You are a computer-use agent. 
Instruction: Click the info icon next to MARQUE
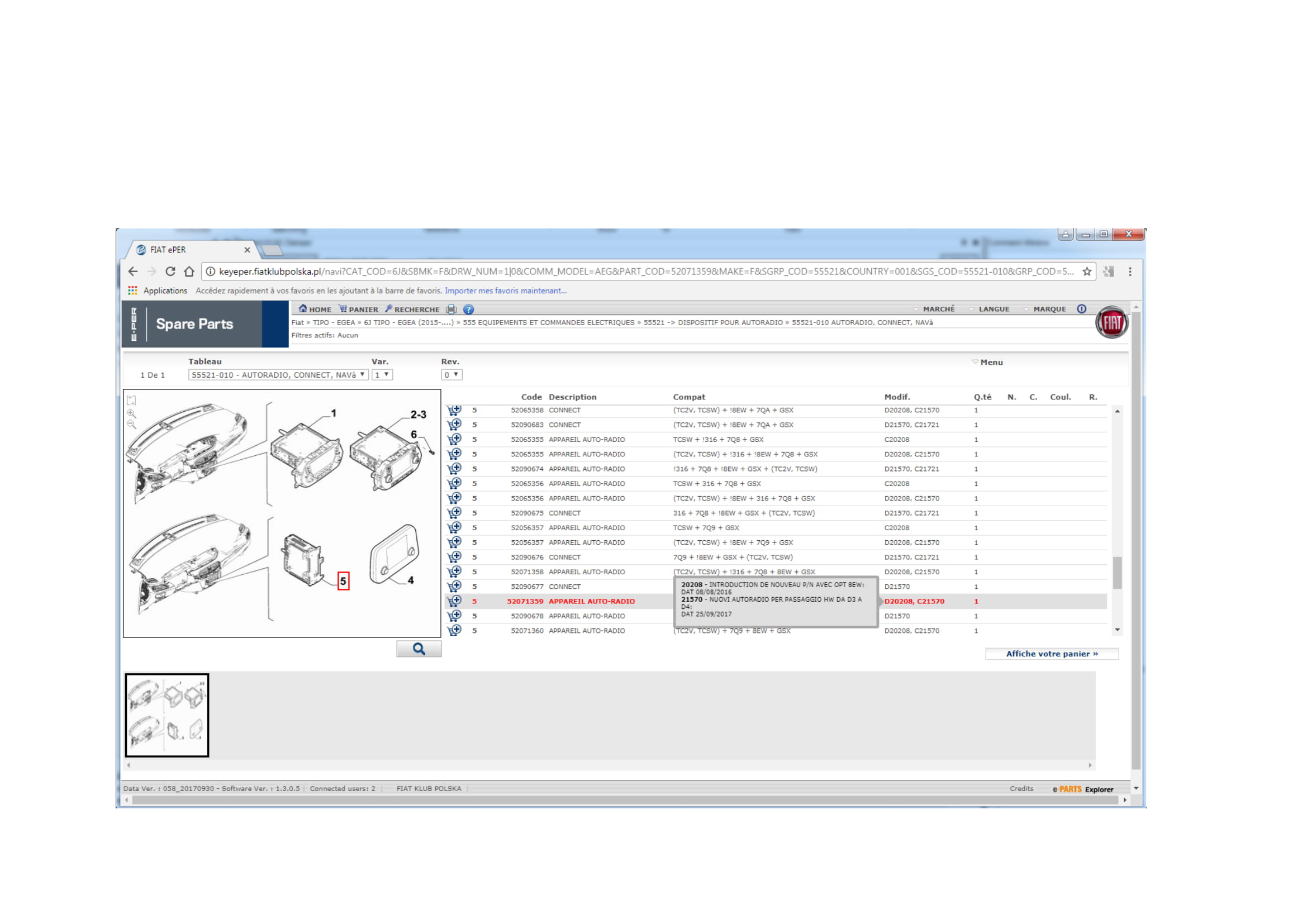pos(1082,309)
